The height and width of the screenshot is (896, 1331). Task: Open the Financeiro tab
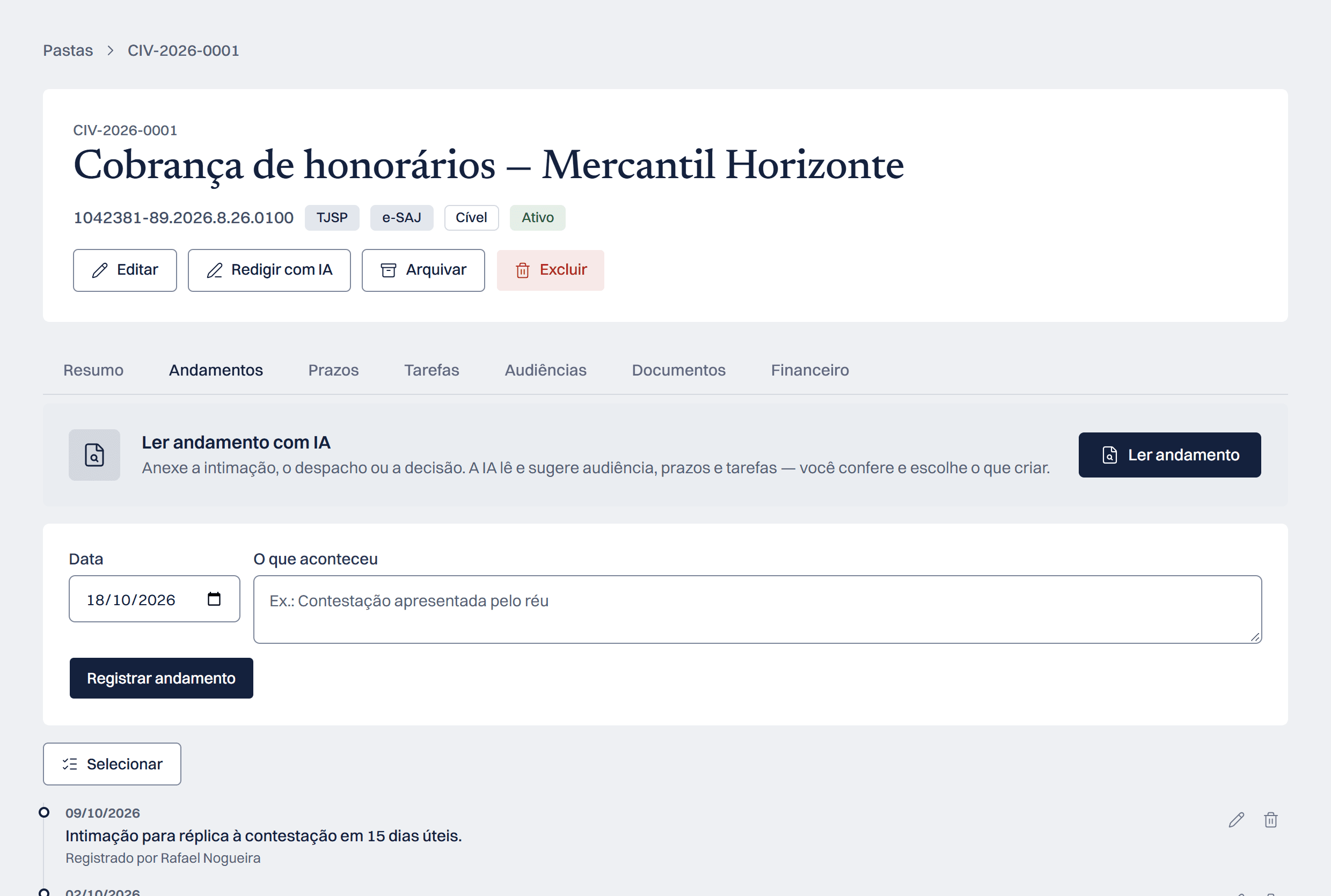(810, 370)
